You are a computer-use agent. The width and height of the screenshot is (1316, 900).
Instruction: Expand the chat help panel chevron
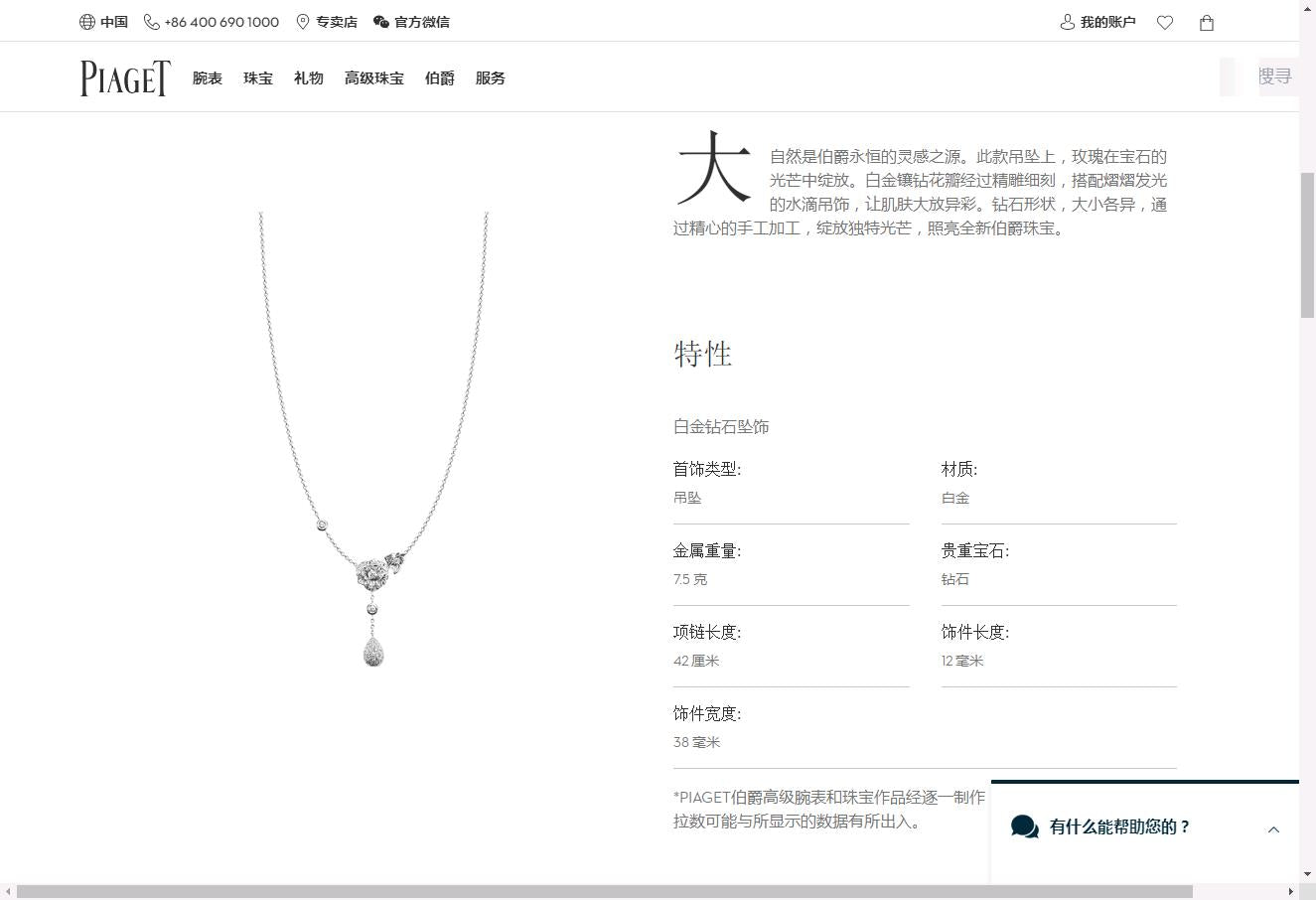click(1273, 829)
